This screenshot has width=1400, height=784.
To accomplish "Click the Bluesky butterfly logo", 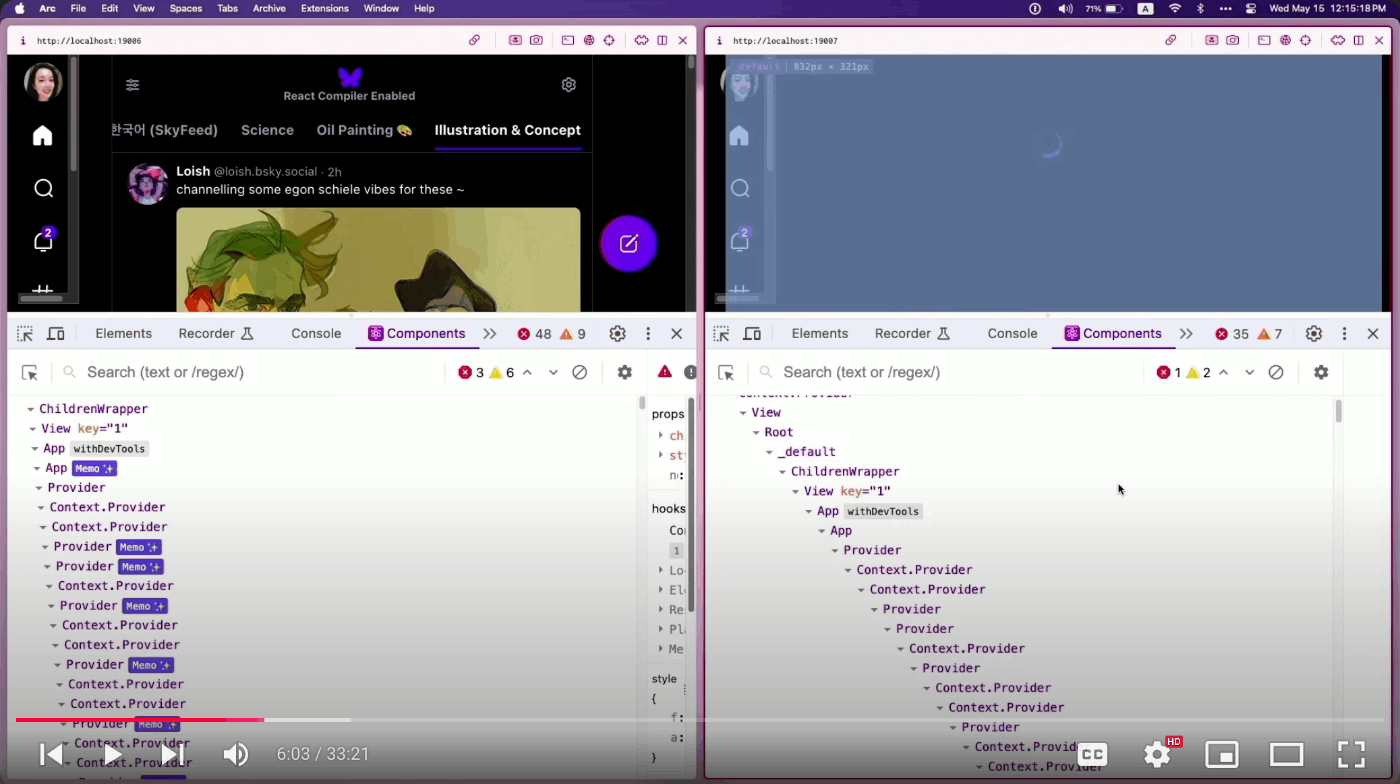I will click(x=349, y=77).
